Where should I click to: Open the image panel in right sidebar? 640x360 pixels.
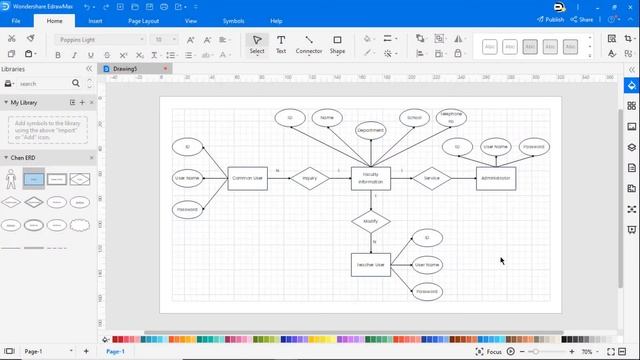click(631, 127)
